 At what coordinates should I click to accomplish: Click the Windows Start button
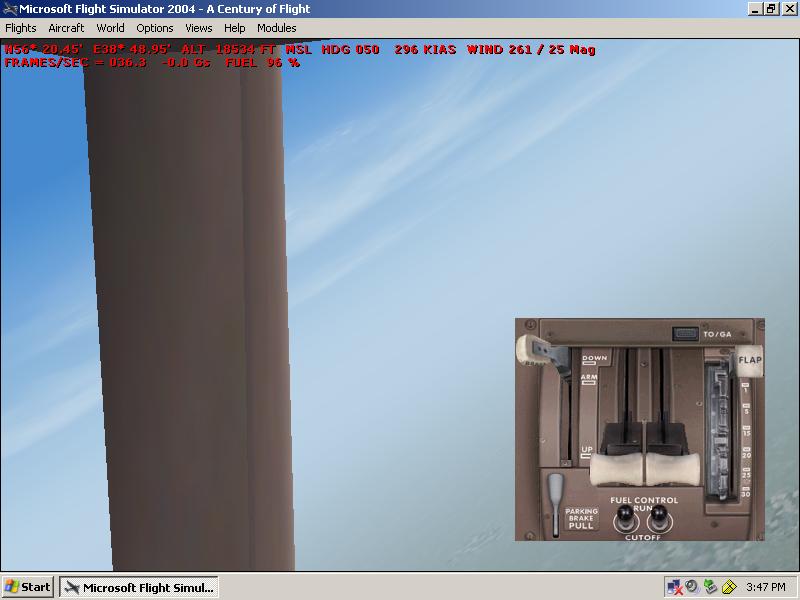pos(28,587)
